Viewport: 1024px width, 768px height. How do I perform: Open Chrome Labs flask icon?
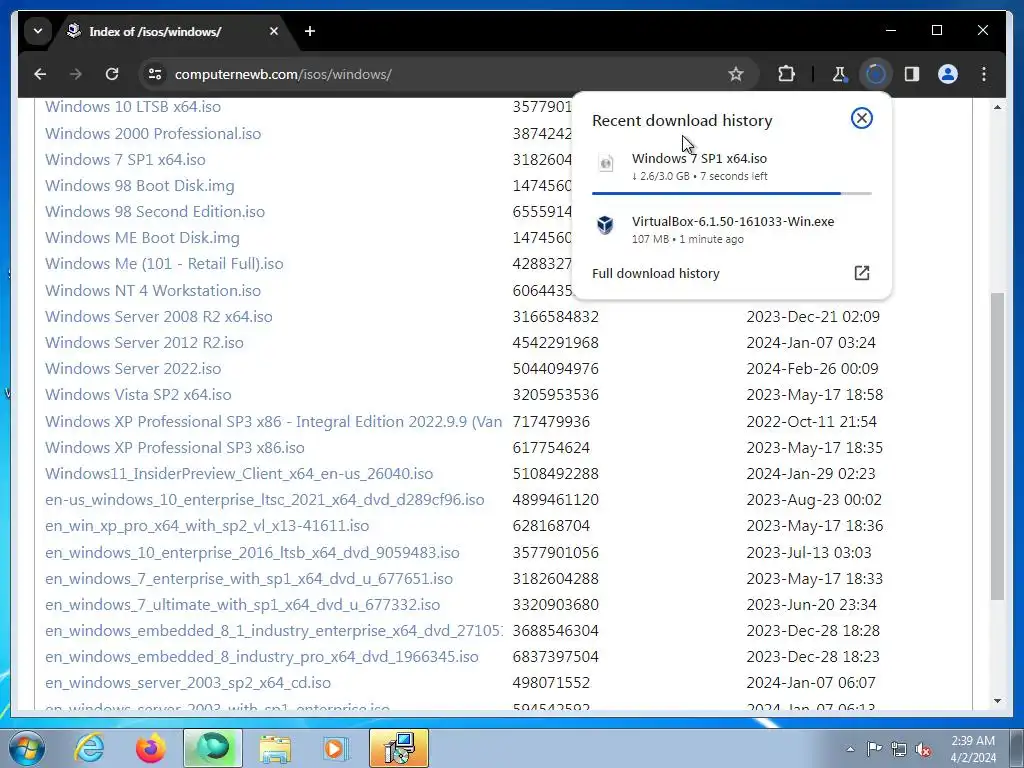839,74
